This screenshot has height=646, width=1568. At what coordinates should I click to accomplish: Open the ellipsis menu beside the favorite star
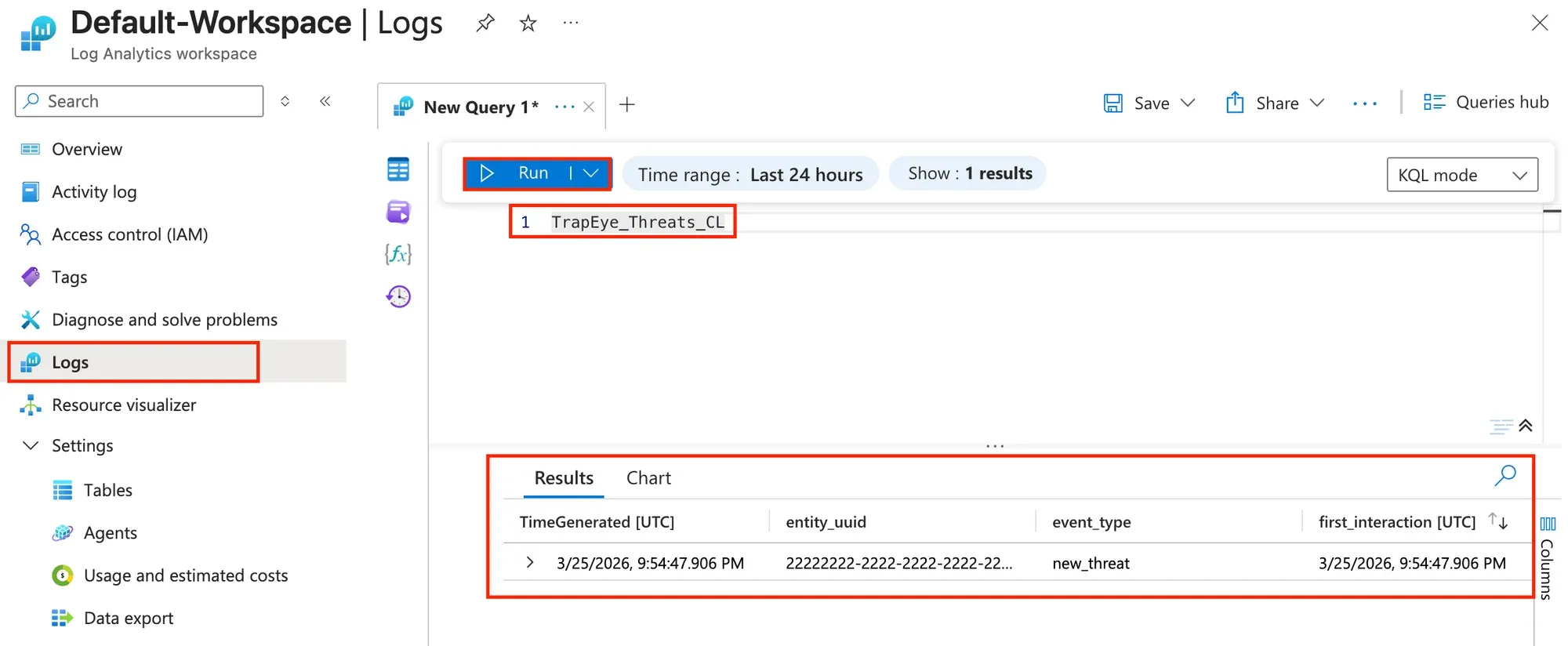(x=571, y=24)
